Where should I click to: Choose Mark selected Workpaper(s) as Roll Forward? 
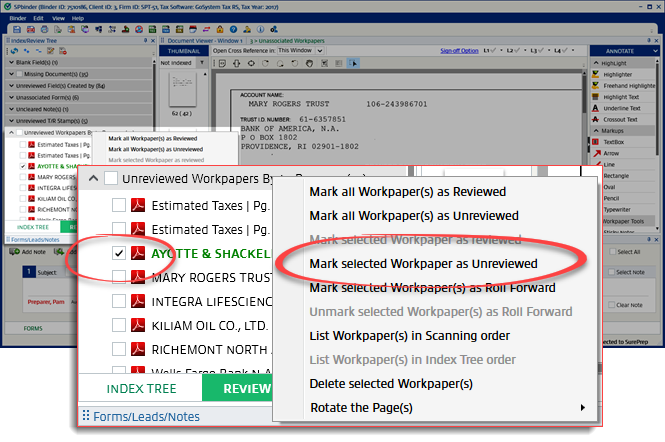[x=434, y=288]
